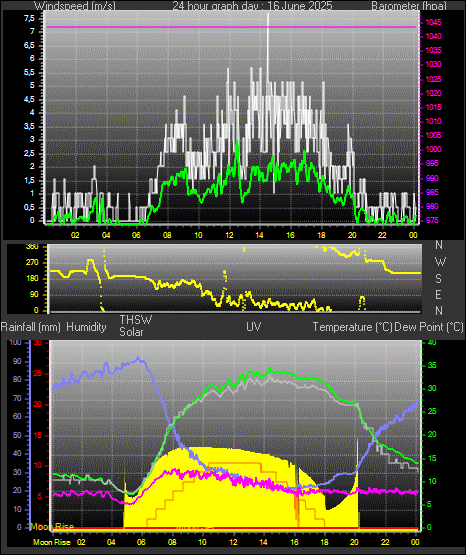Click the red 15 rainfall axis value
Image resolution: width=466 pixels, height=555 pixels.
[x=38, y=435]
